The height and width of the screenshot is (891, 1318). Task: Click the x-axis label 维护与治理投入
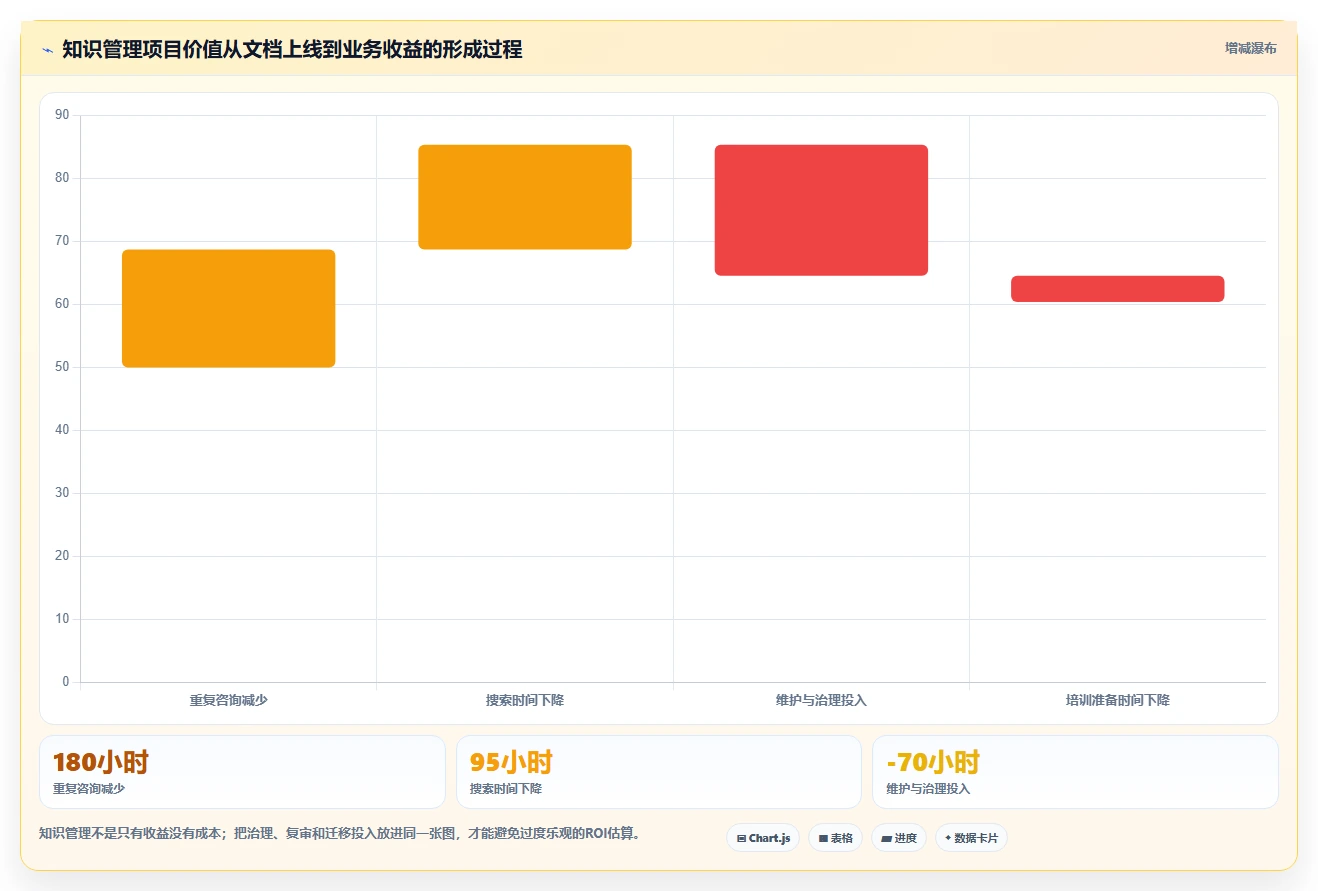click(821, 700)
